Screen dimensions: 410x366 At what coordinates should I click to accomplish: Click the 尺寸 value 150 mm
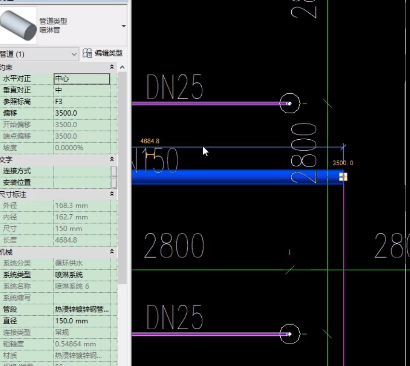point(82,229)
